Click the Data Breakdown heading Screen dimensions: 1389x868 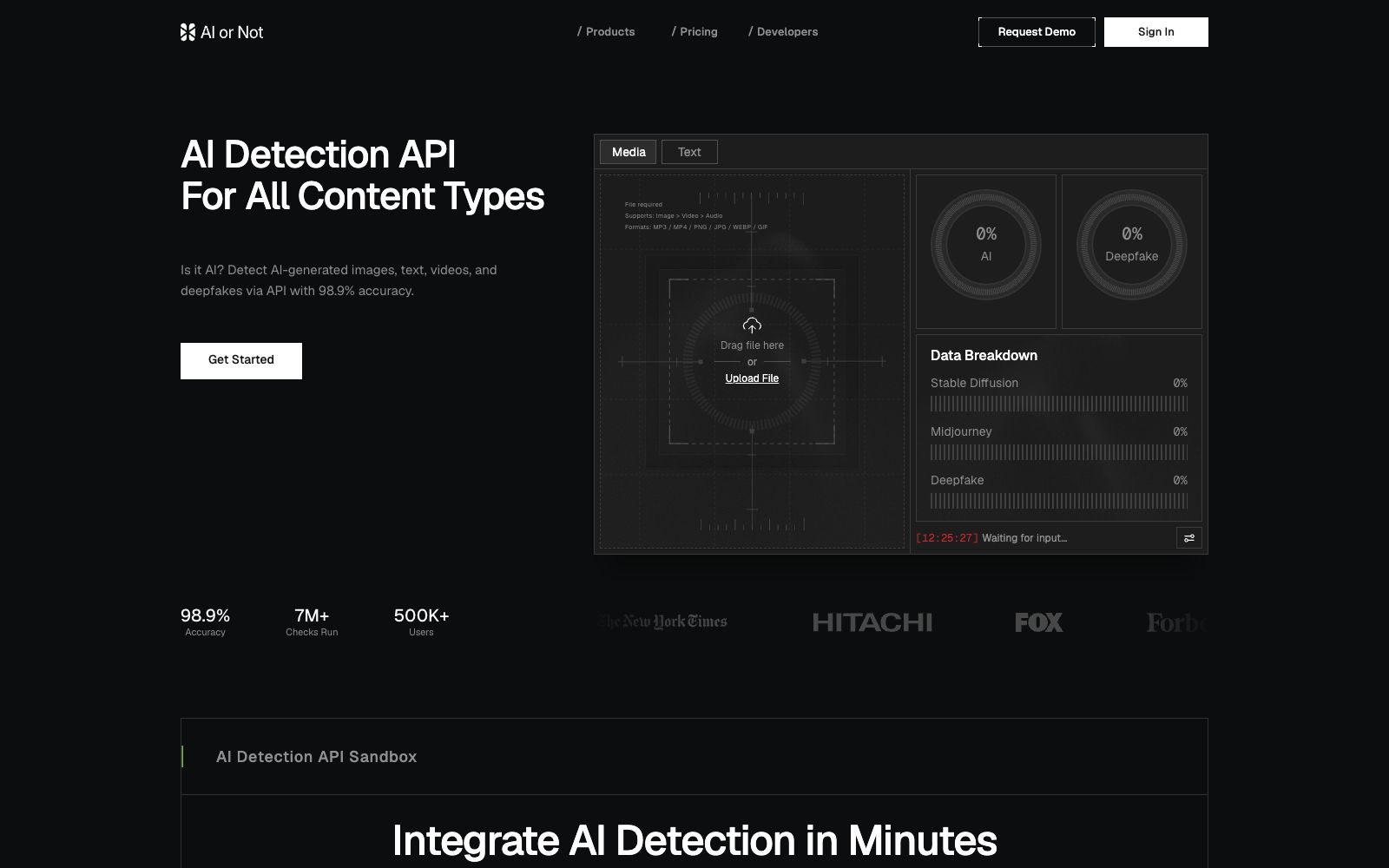tap(984, 355)
